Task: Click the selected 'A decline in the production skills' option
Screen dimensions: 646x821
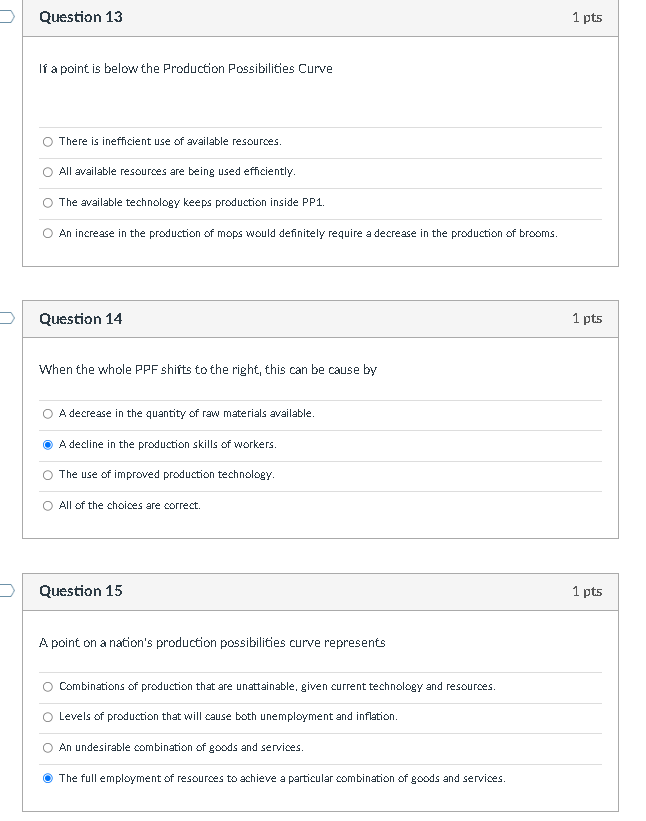Action: (47, 444)
